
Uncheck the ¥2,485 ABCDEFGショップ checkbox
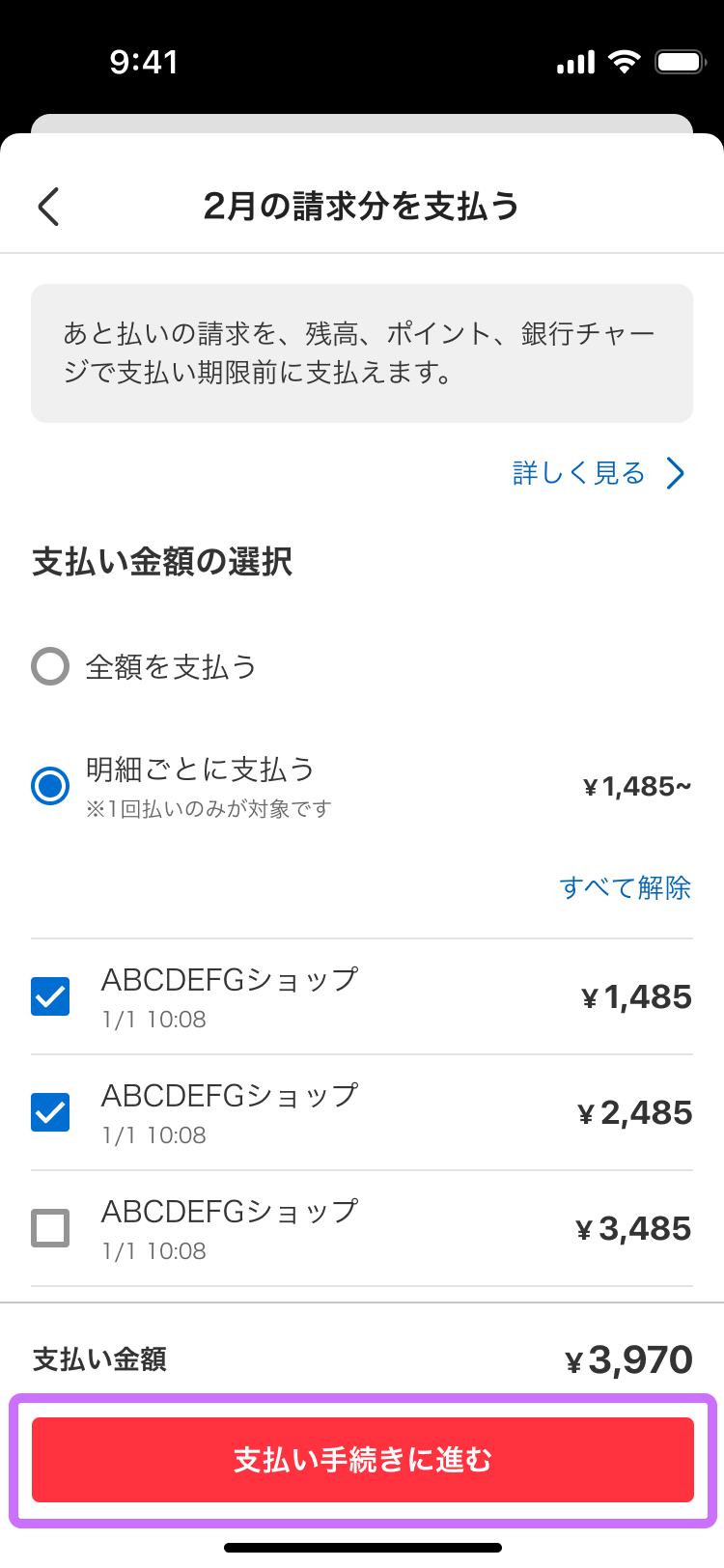(50, 1112)
